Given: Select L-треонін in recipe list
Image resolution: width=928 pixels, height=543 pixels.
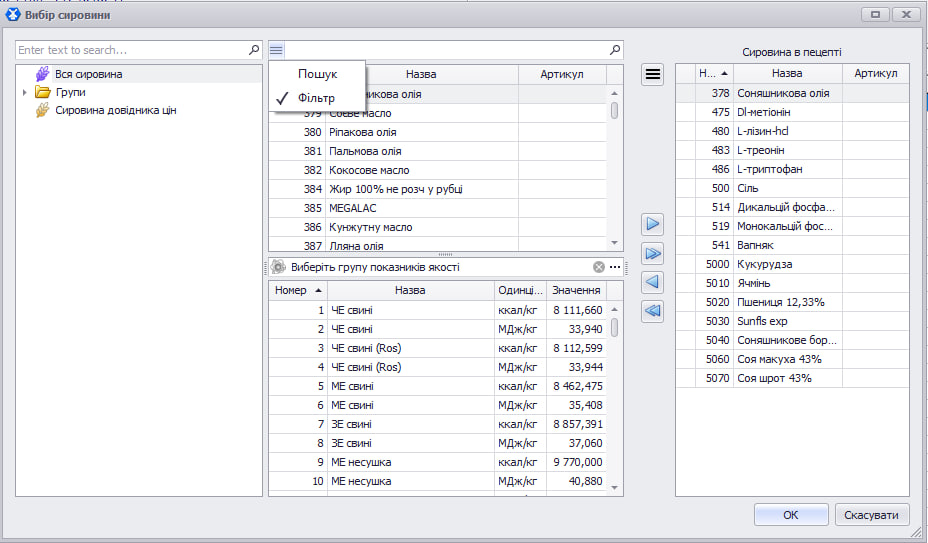Looking at the screenshot, I should pyautogui.click(x=792, y=150).
